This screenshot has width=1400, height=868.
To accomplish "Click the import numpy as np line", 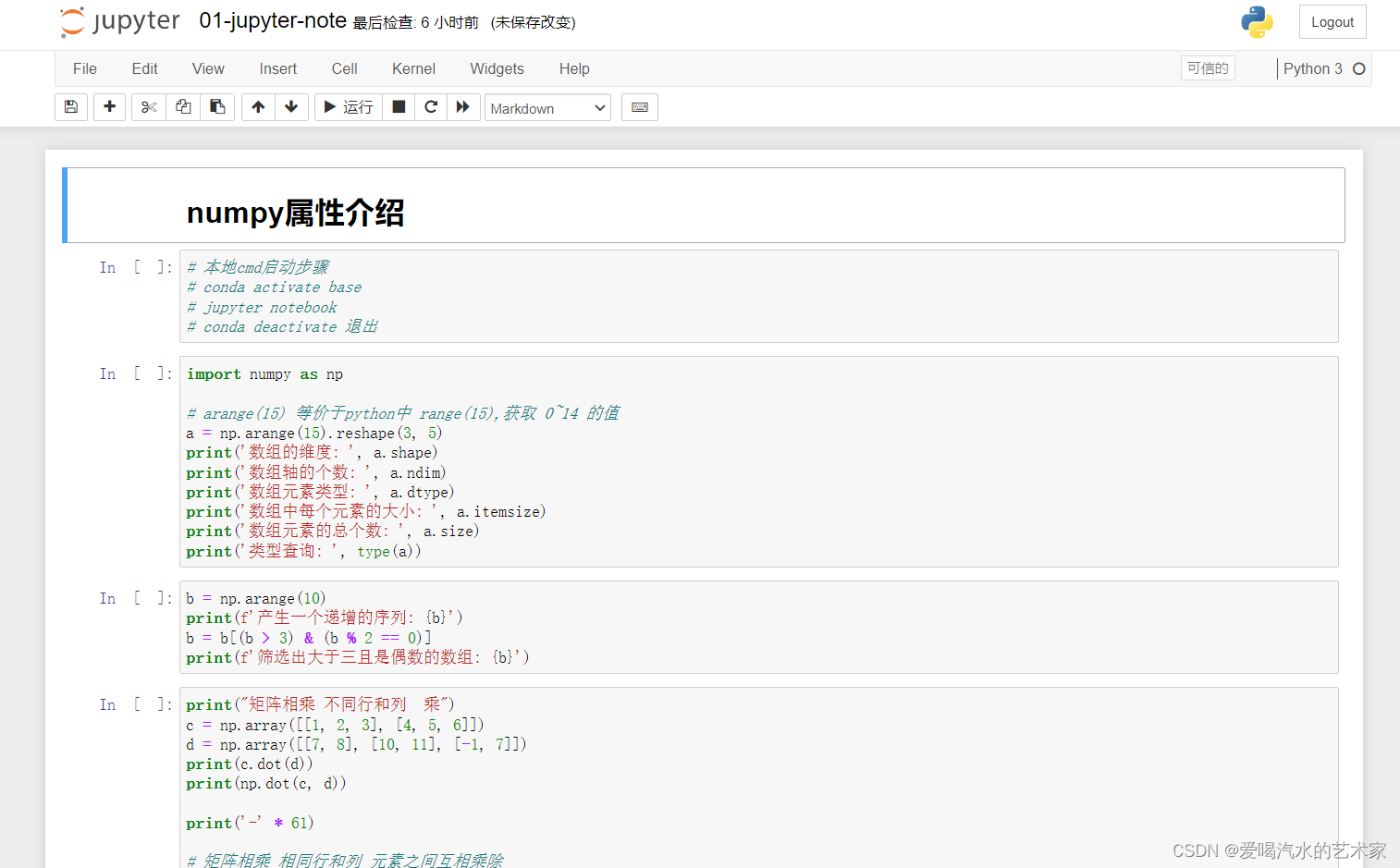I will tap(264, 374).
